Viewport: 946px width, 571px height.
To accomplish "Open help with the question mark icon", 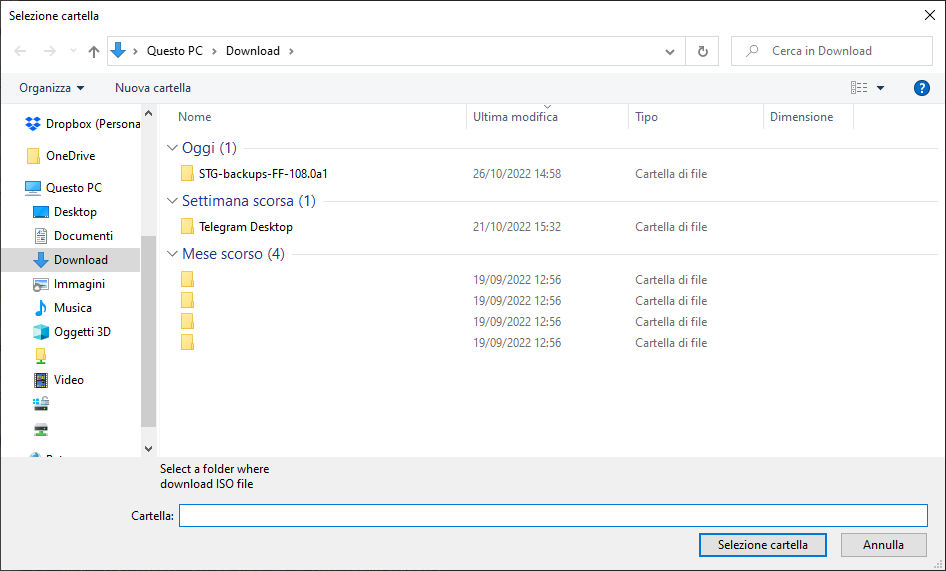I will tap(921, 88).
